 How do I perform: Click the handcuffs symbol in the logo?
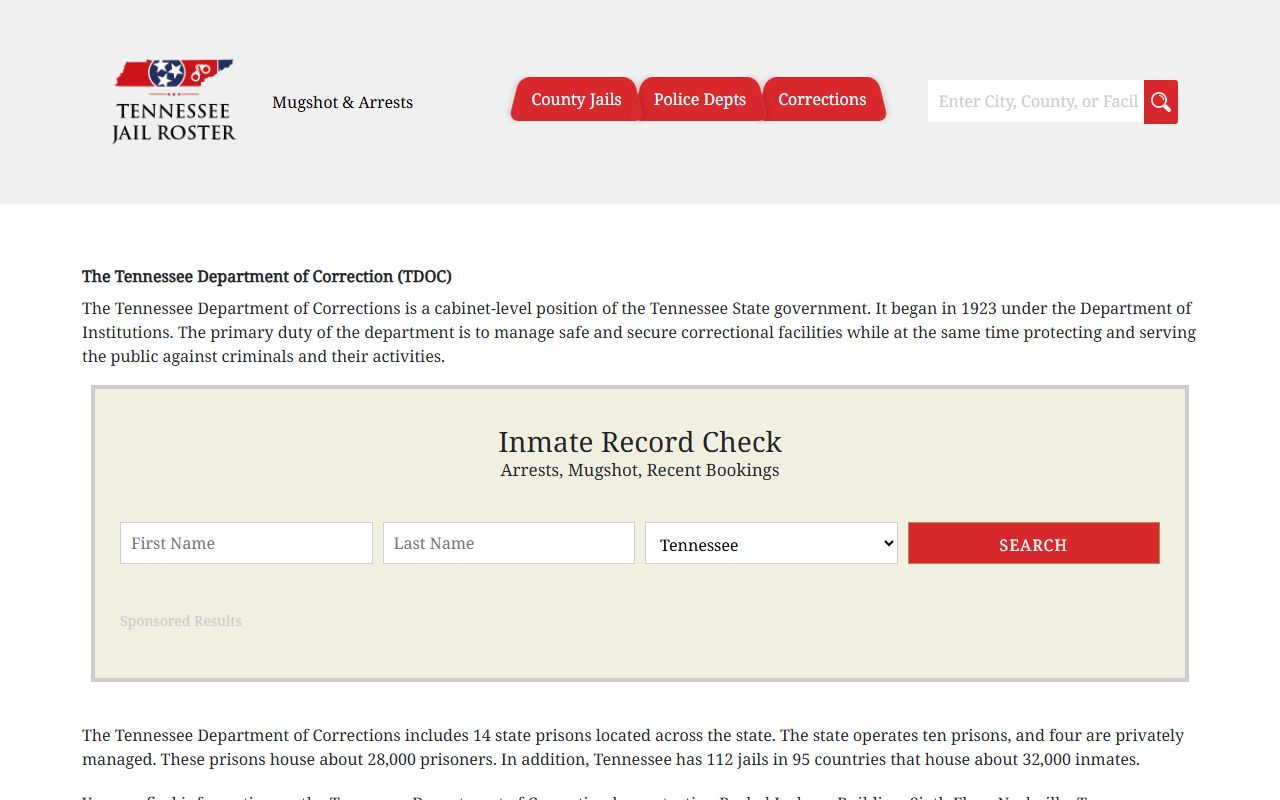tap(201, 72)
